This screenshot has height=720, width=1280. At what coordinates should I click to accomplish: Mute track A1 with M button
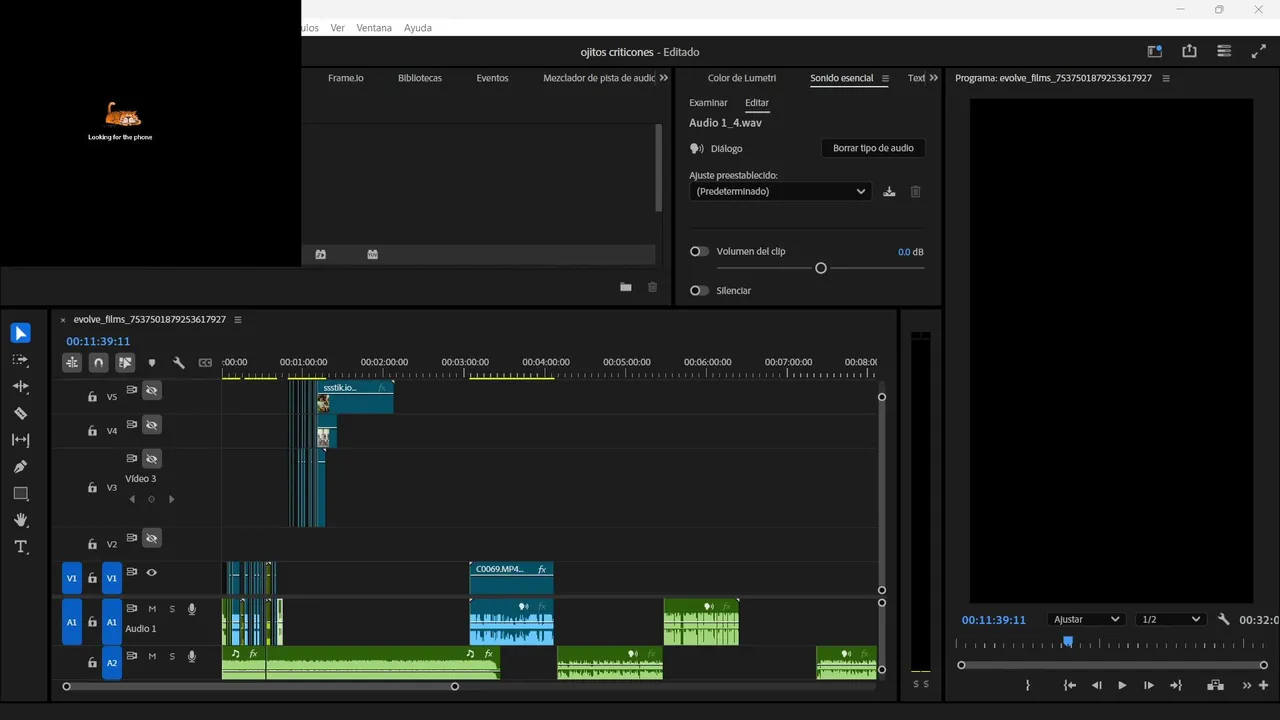coord(152,609)
